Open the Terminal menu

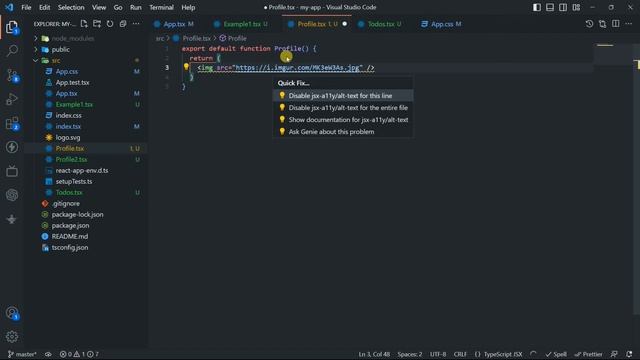pos(161,7)
